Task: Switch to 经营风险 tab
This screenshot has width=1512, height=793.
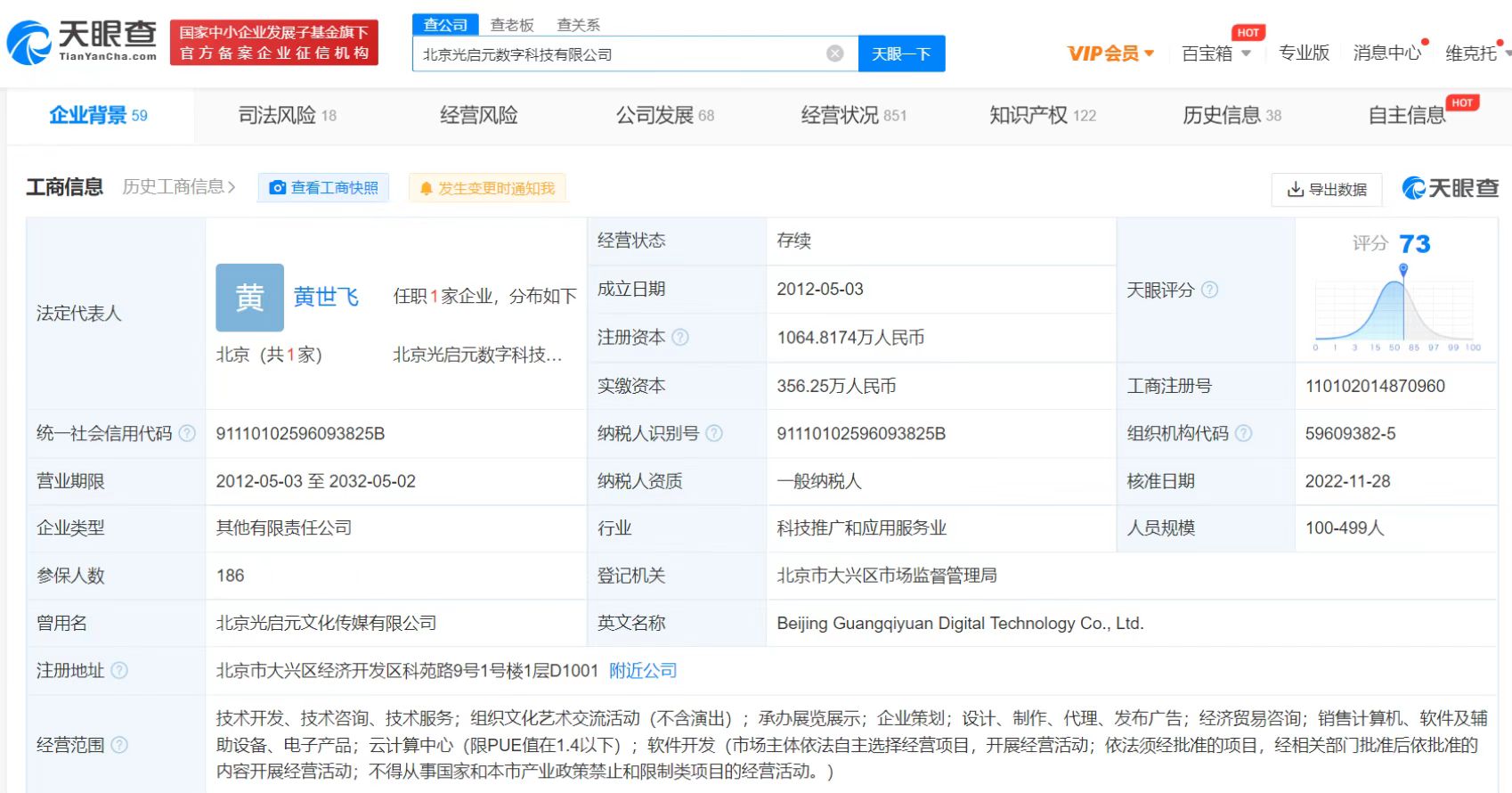Action: pos(478,115)
